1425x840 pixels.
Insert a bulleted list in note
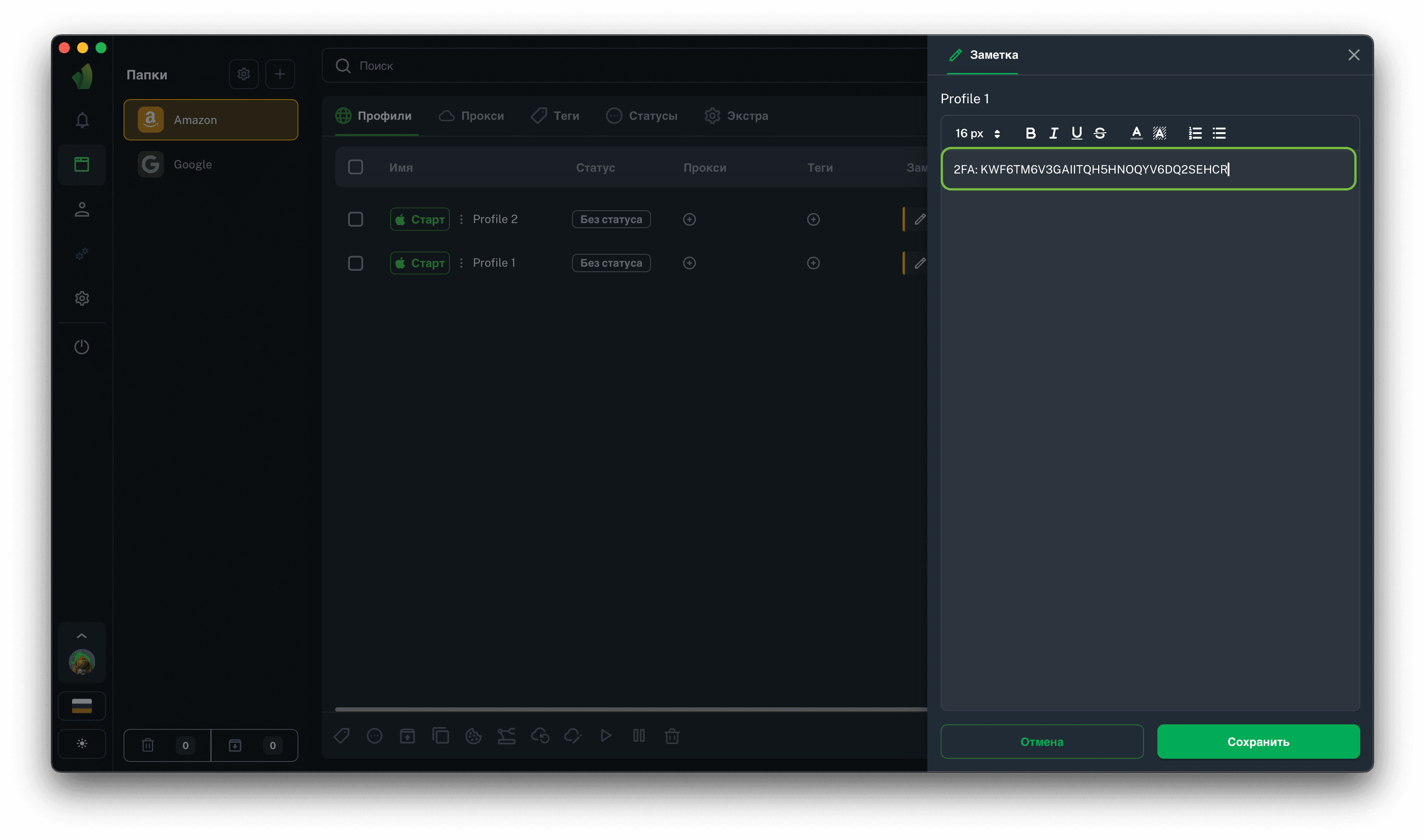click(x=1219, y=133)
